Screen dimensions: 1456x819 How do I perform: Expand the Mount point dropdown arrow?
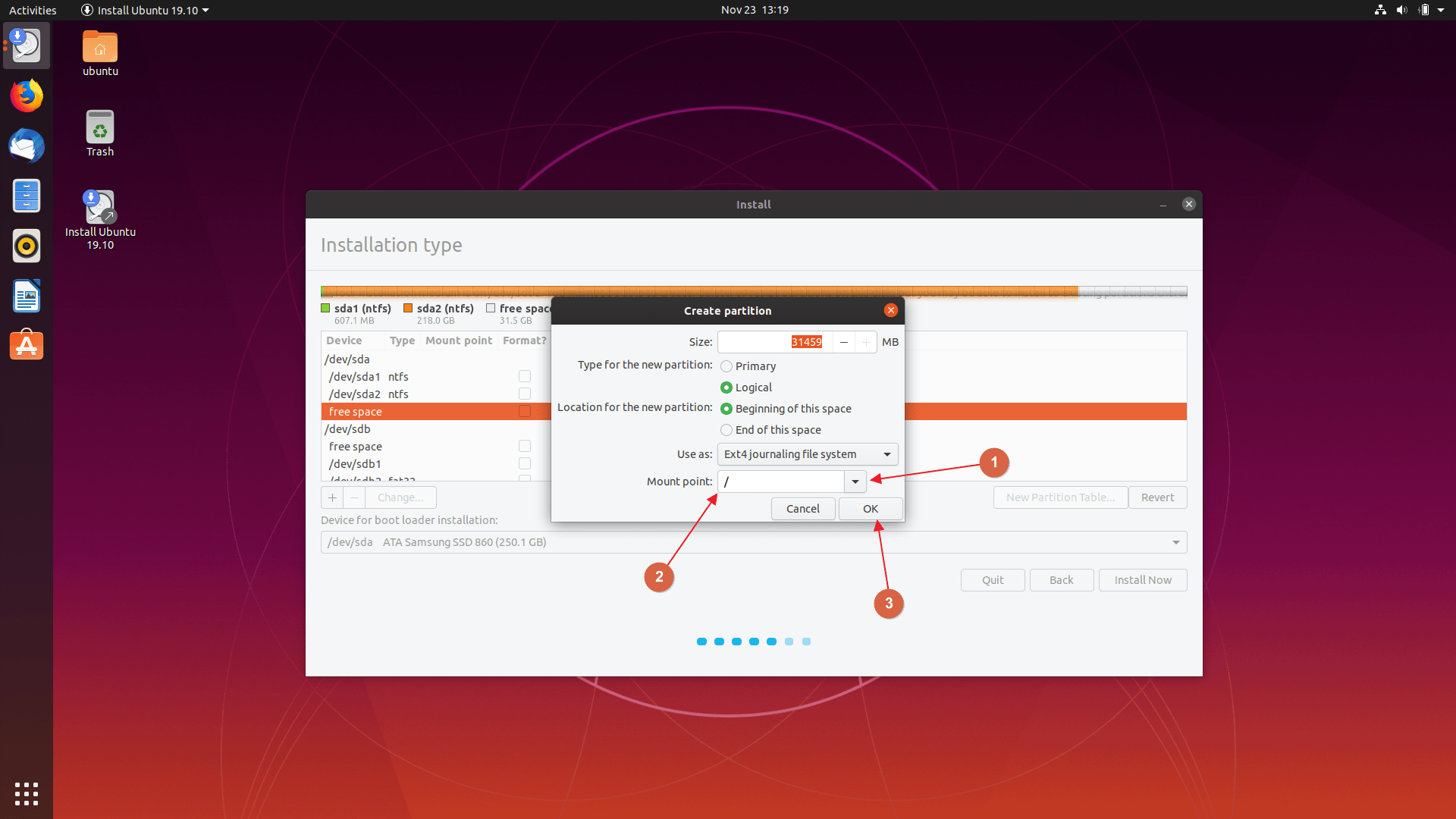coord(855,482)
